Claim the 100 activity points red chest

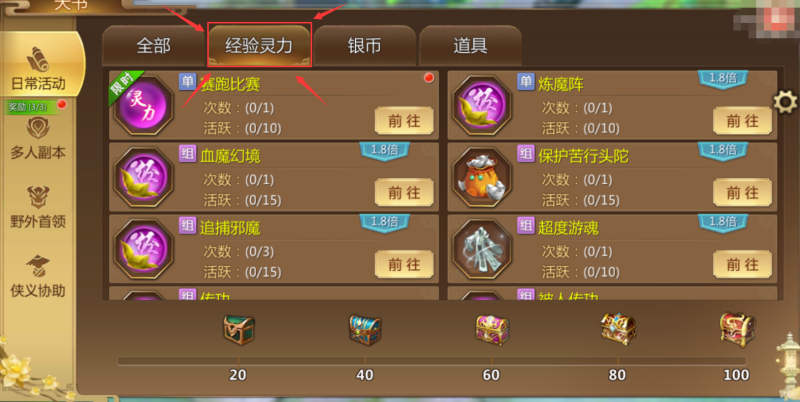tap(737, 330)
